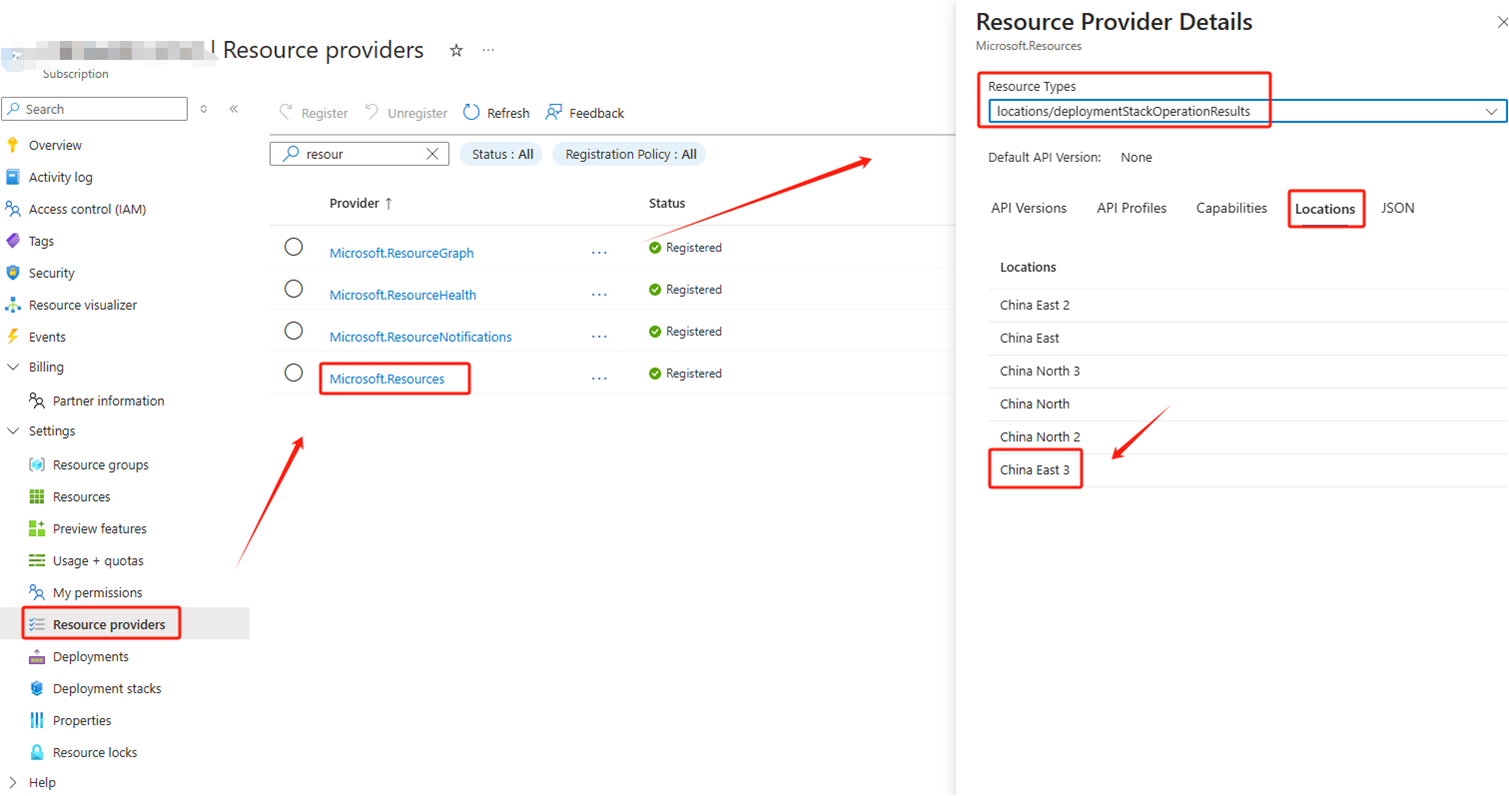The height and width of the screenshot is (796, 1509).
Task: Open ellipsis menu for Microsoft.ResourceHealth
Action: [x=599, y=295]
